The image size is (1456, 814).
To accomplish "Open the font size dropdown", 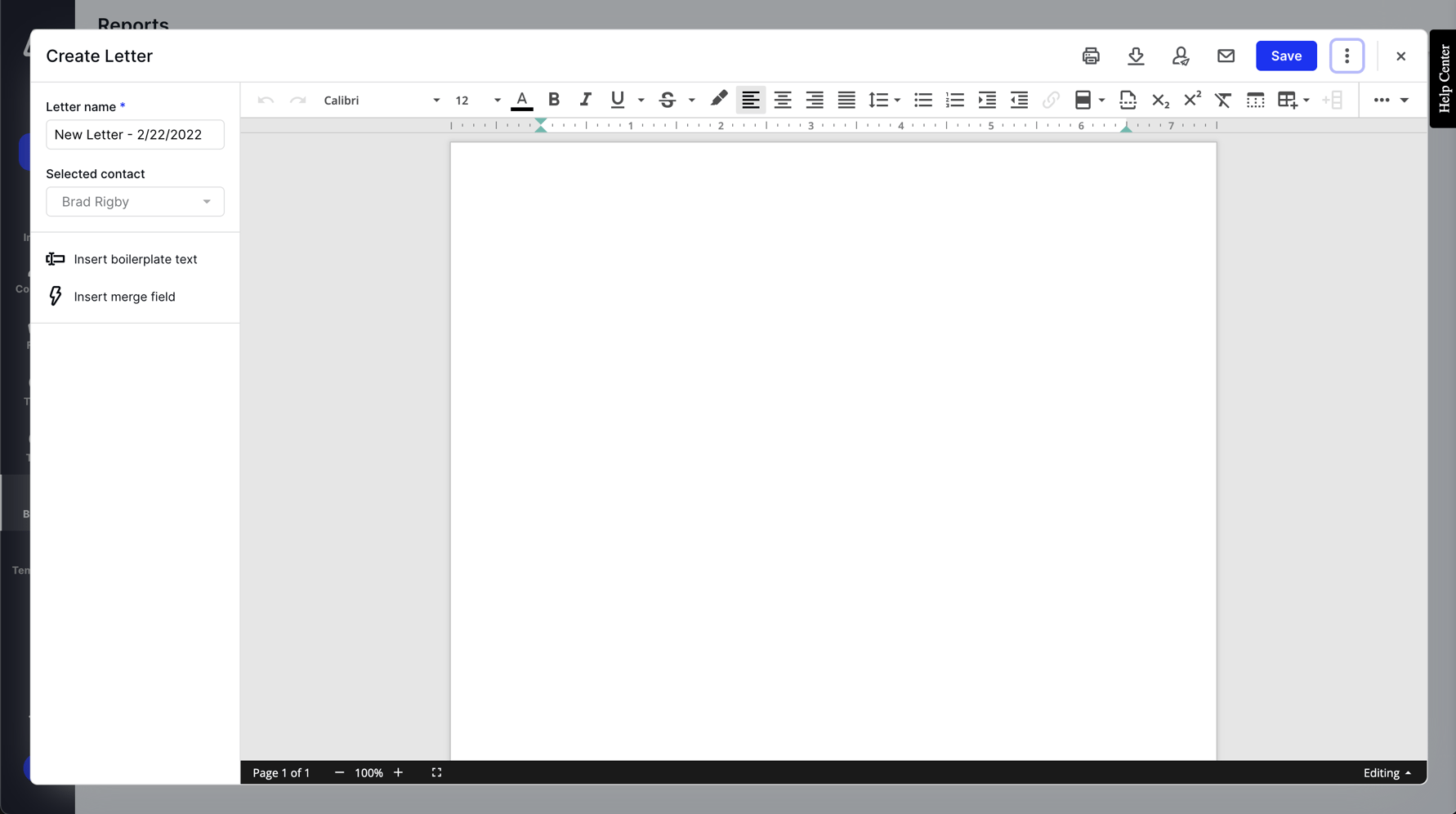I will click(x=497, y=100).
